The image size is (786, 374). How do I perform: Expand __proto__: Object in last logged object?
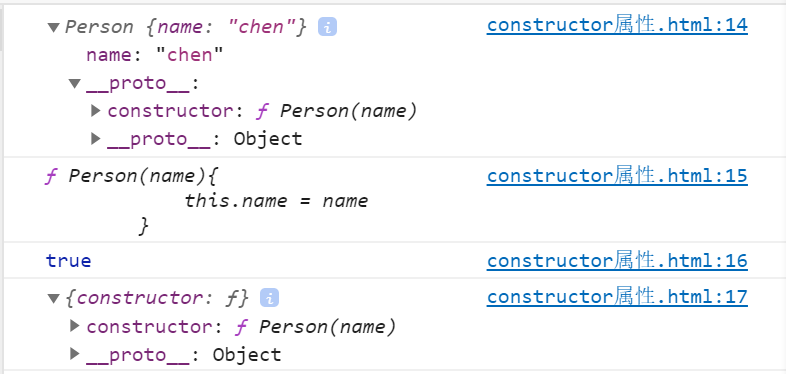tap(75, 354)
